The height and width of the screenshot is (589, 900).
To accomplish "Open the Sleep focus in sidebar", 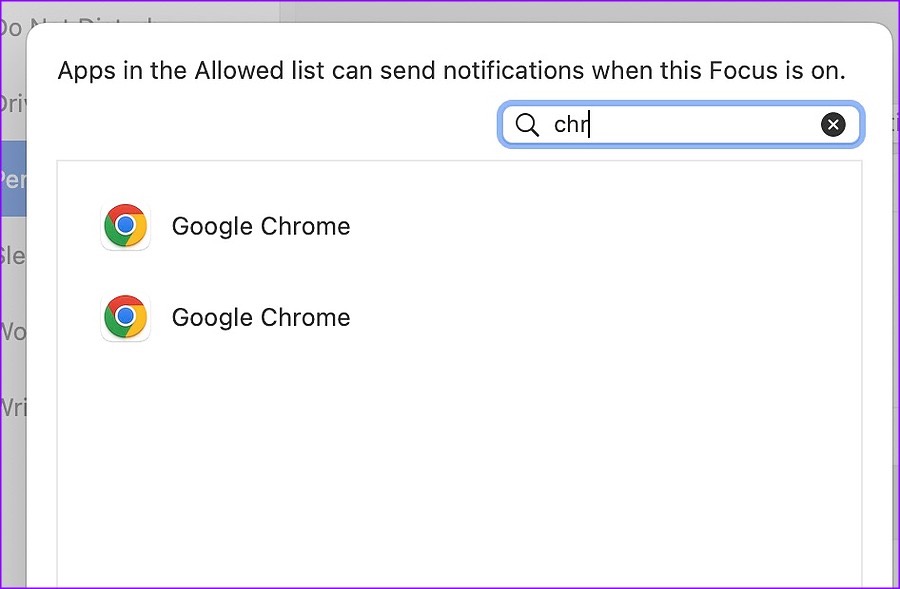I will pyautogui.click(x=13, y=255).
